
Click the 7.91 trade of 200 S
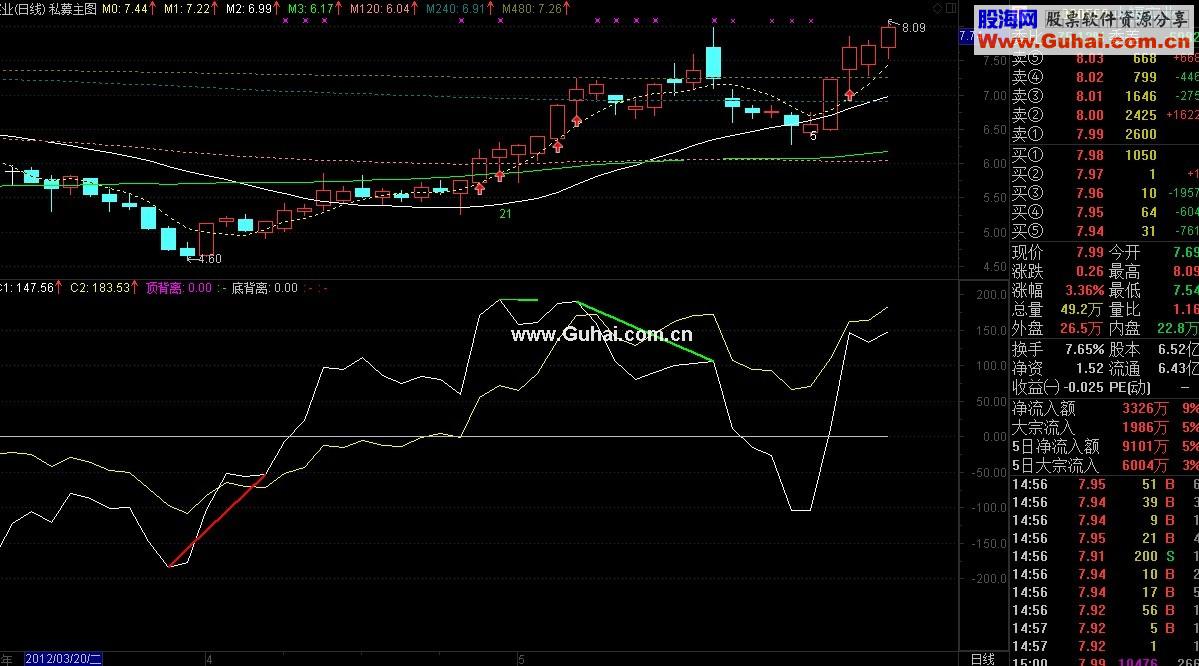(x=1104, y=557)
